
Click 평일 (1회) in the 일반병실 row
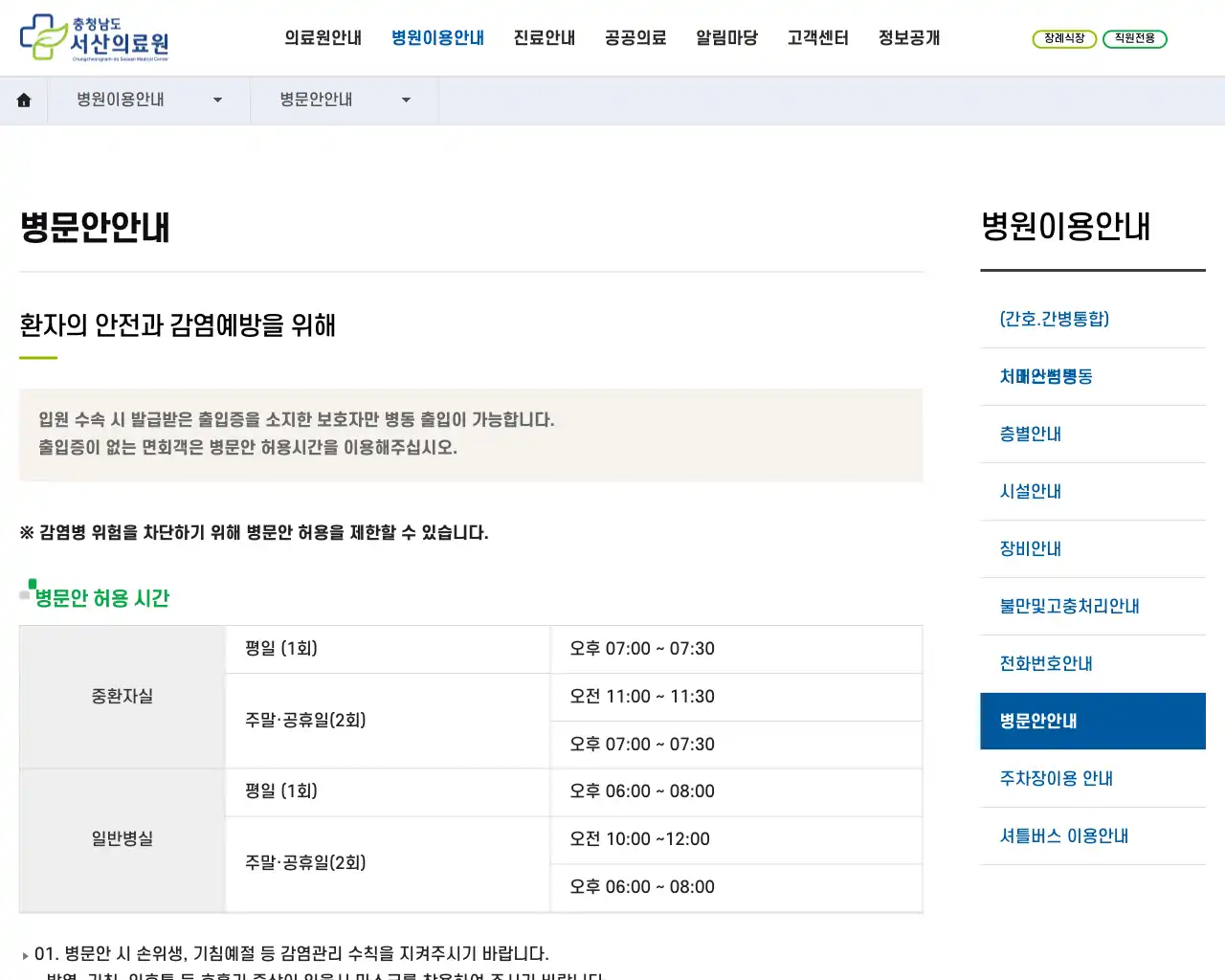tap(388, 791)
